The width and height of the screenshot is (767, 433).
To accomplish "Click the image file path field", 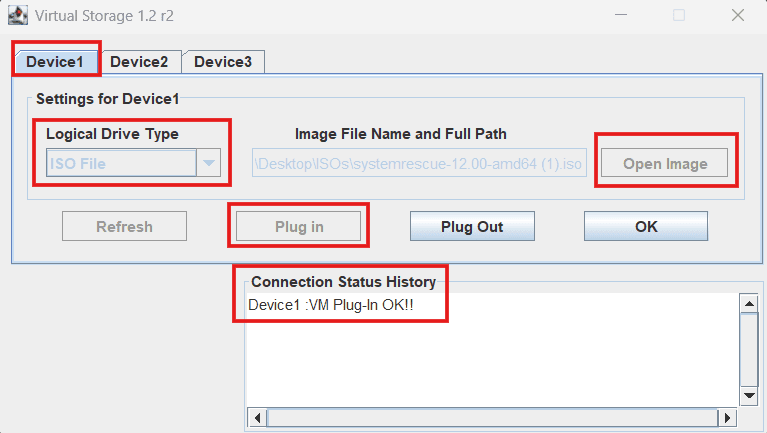I will point(419,164).
